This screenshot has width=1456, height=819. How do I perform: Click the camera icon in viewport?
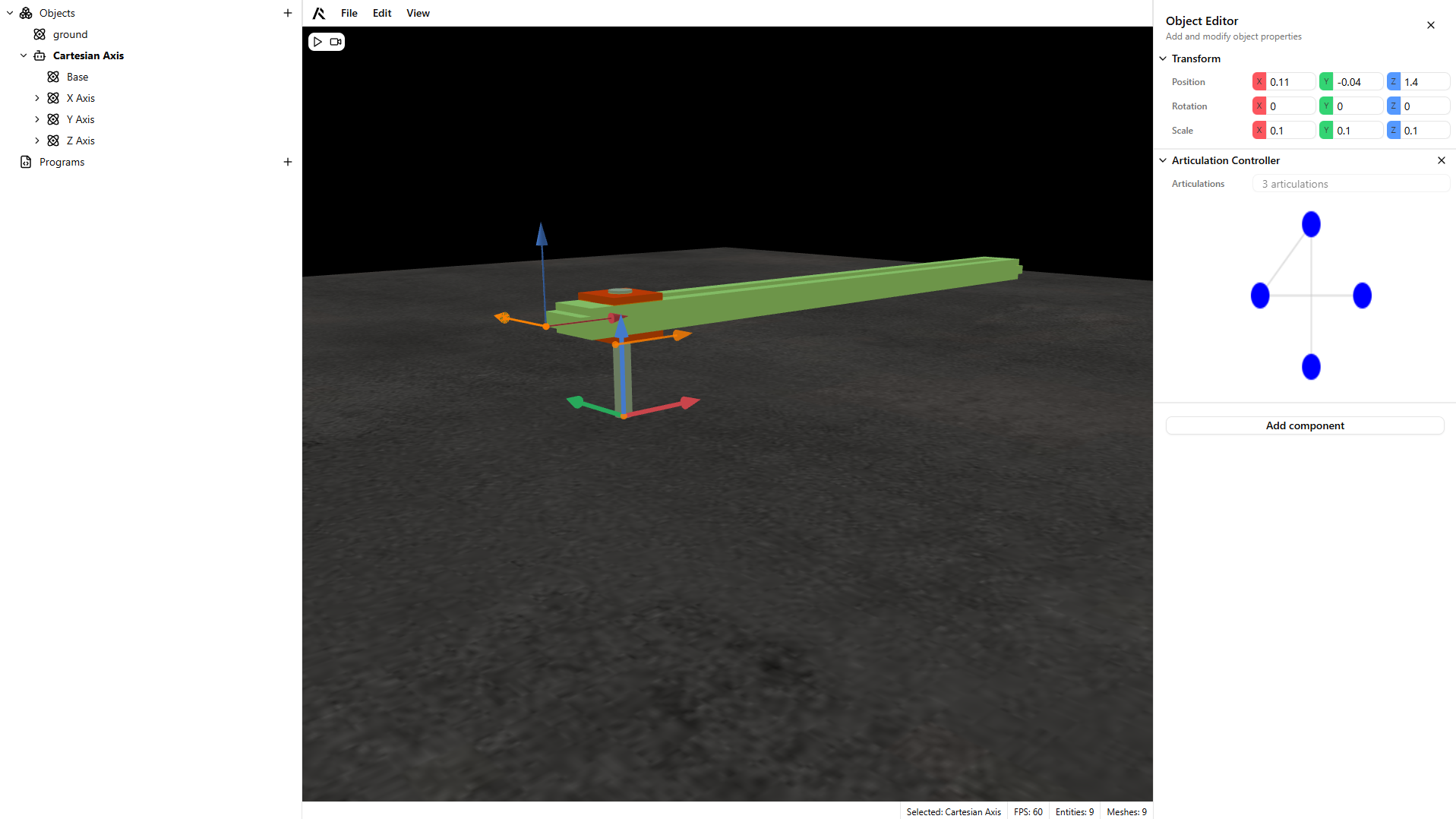(x=335, y=42)
